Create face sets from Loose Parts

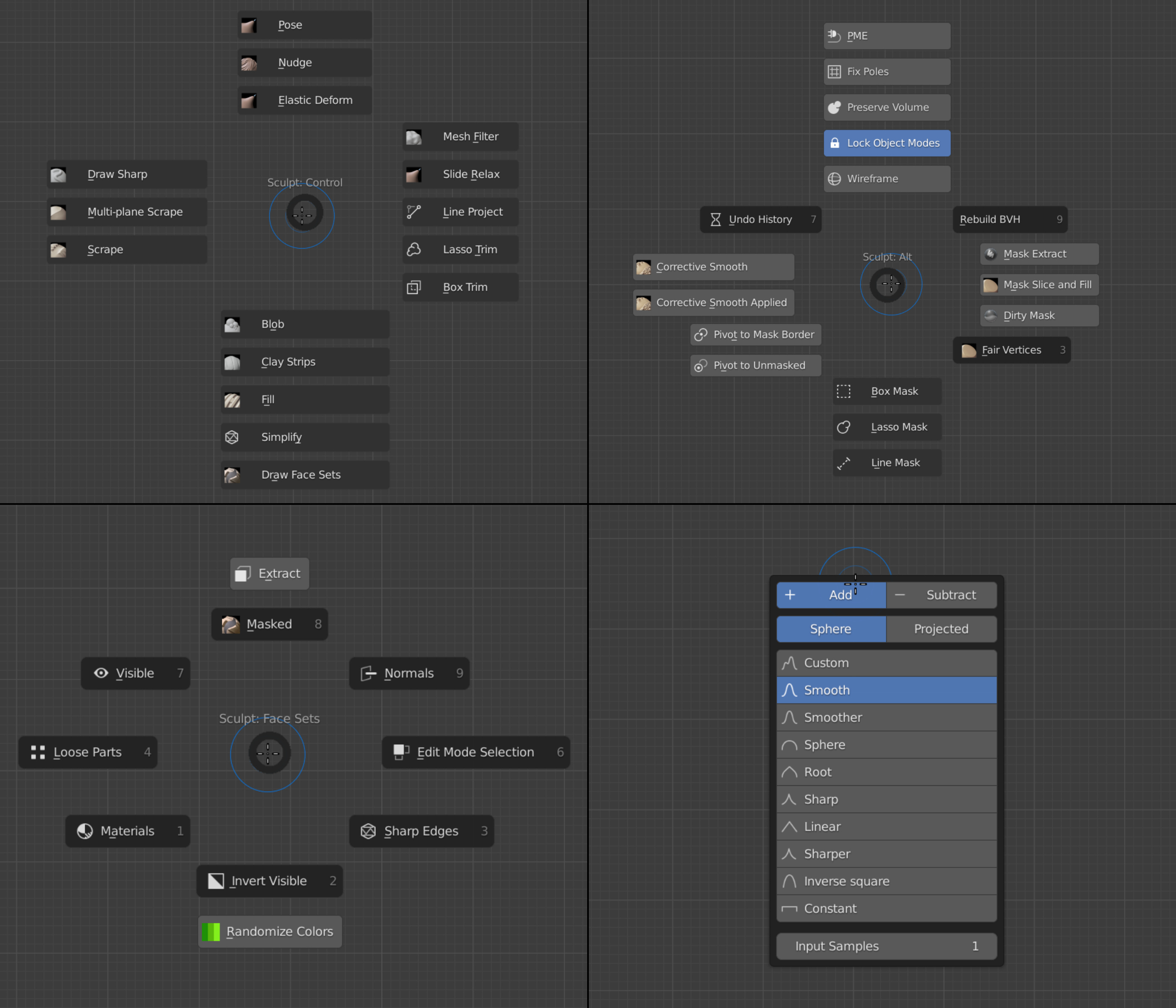(88, 752)
